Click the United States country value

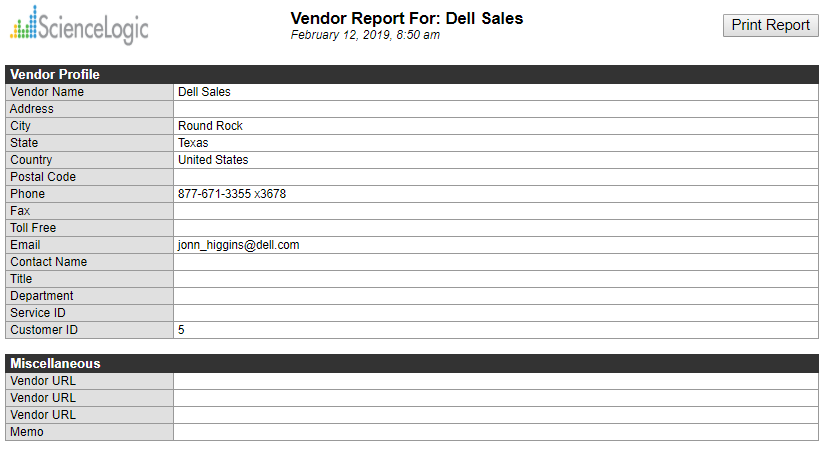(213, 160)
